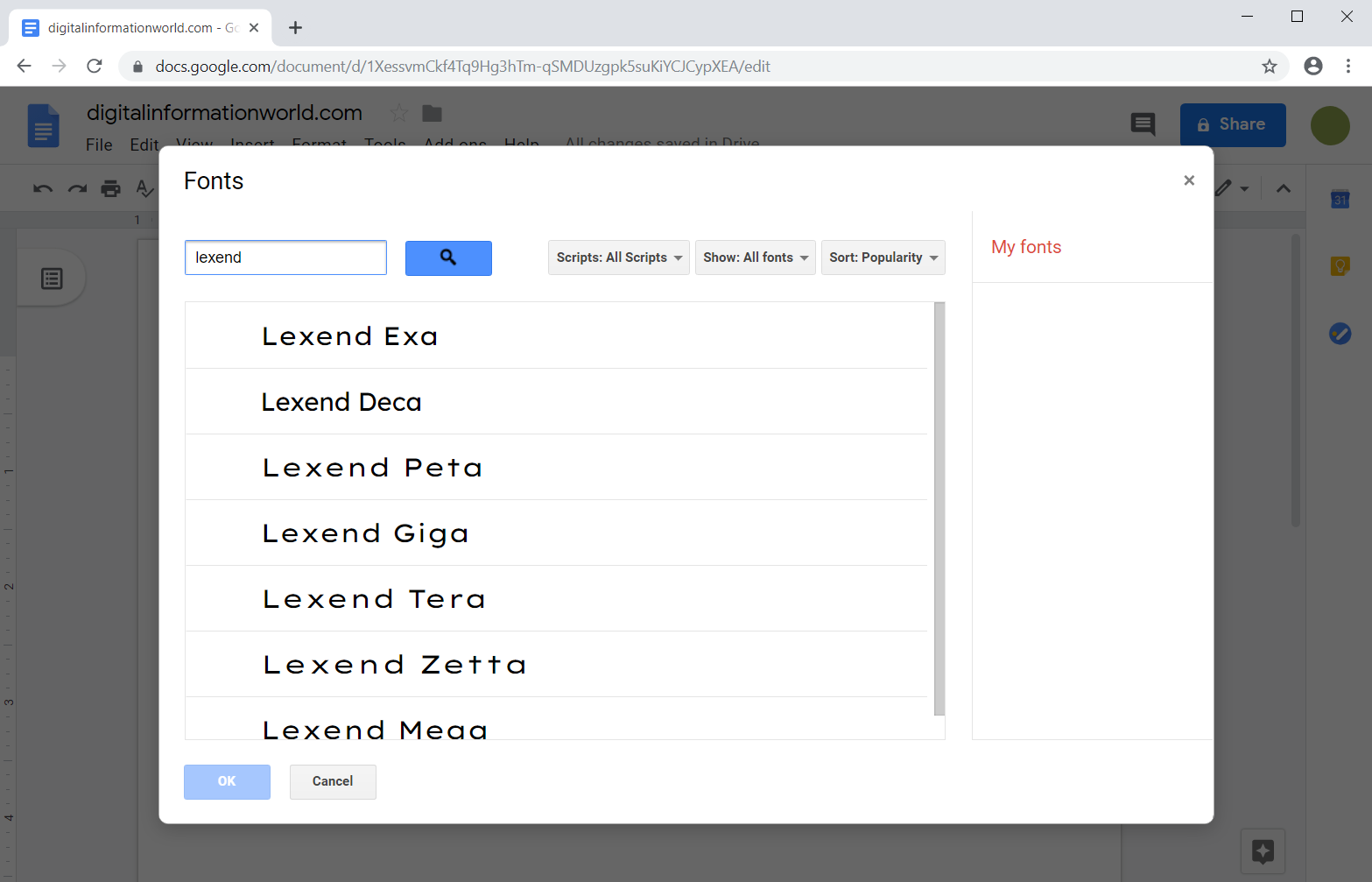This screenshot has width=1372, height=882.
Task: Open Google Calendar from the side panel
Action: (1340, 200)
